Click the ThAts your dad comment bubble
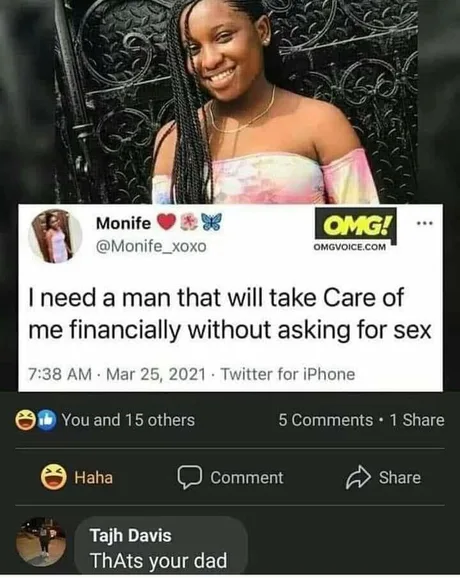The image size is (460, 578). tap(161, 546)
